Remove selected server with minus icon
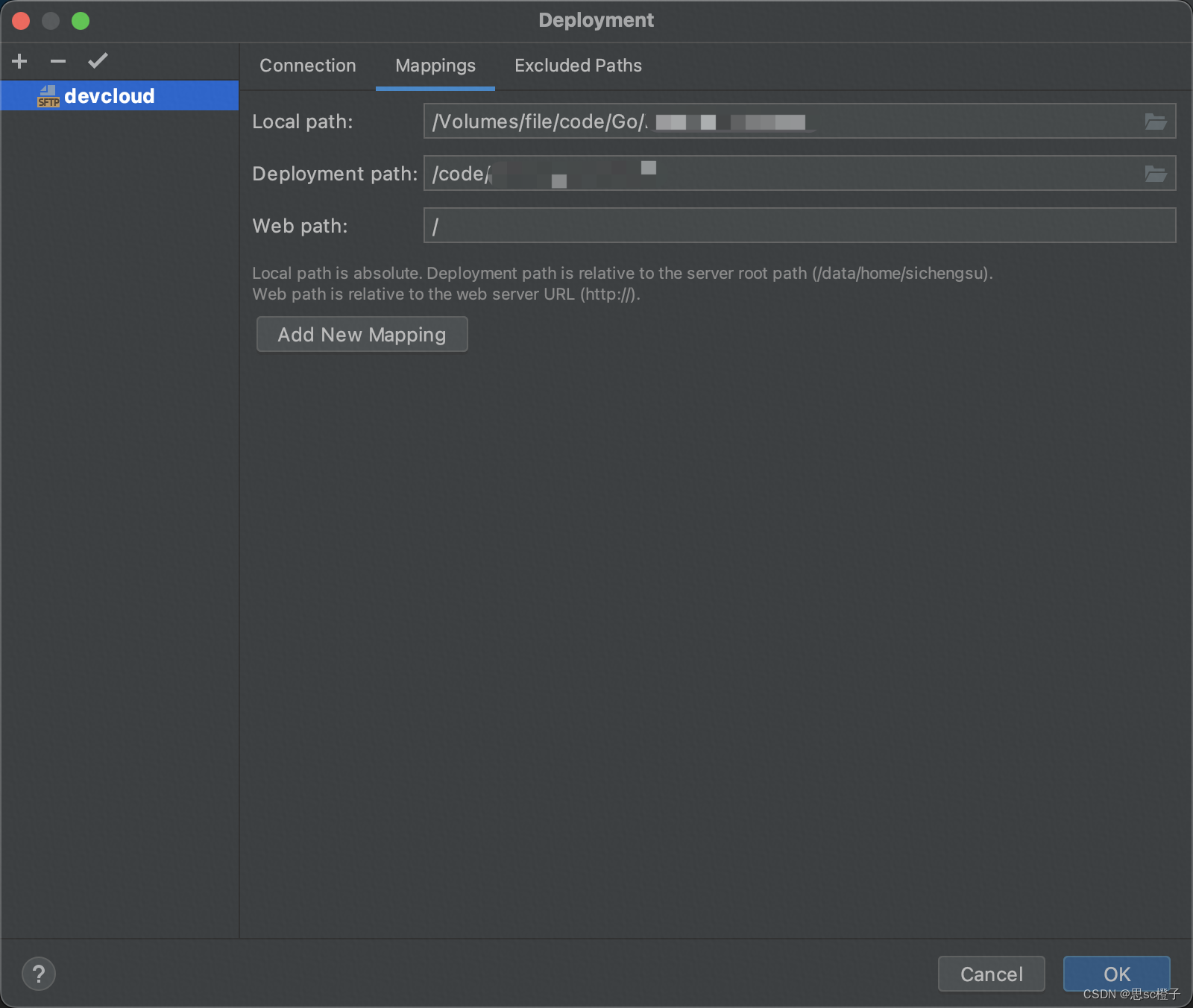This screenshot has width=1193, height=1008. coord(58,61)
